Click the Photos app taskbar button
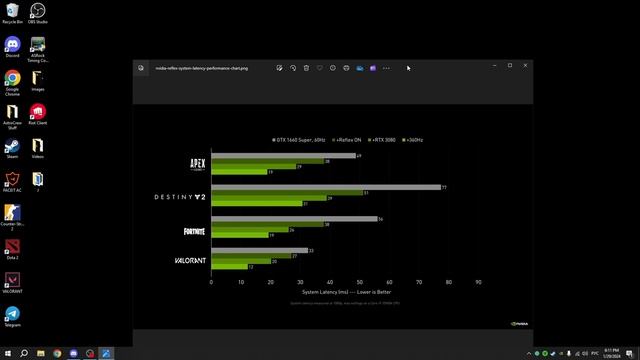The image size is (640, 360). (x=106, y=353)
